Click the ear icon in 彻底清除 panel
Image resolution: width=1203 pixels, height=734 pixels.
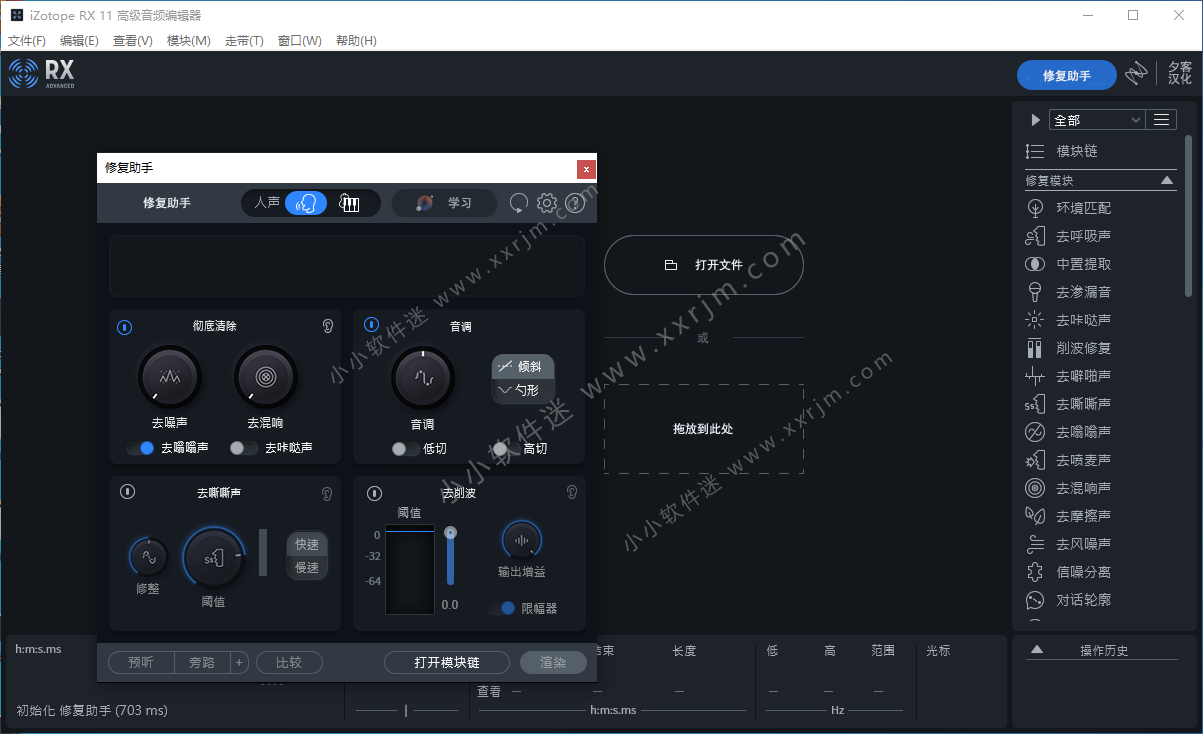[327, 326]
